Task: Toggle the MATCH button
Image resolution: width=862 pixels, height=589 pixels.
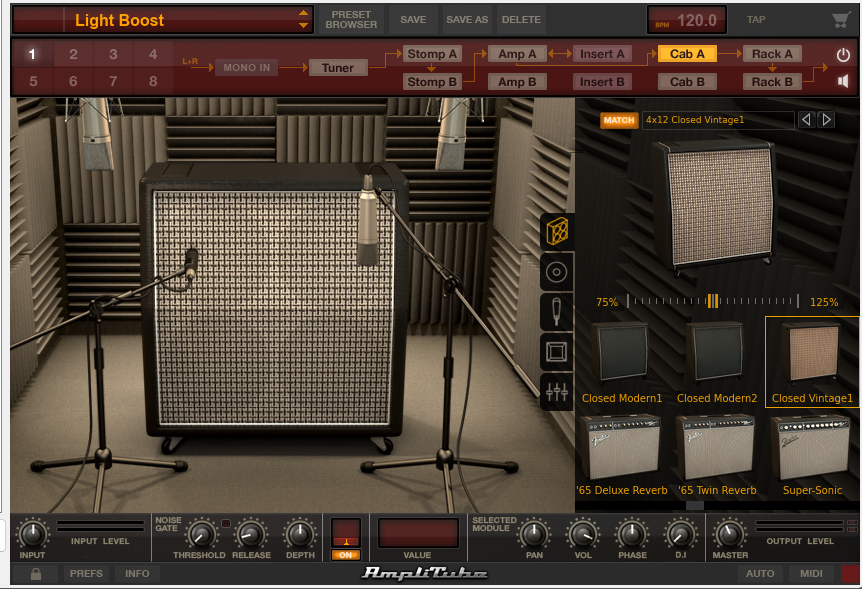Action: tap(618, 120)
